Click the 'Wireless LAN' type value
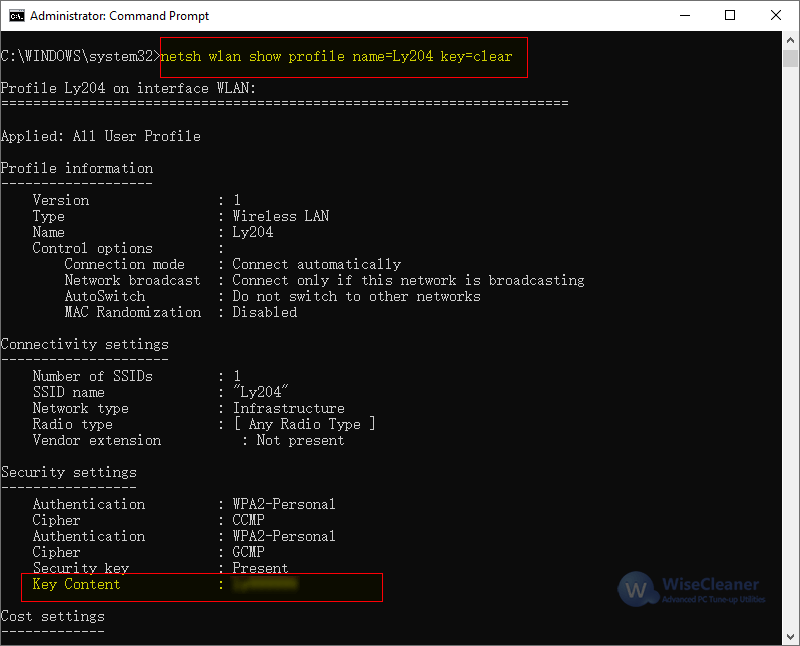Screen dimensions: 800x646 (x=281, y=216)
